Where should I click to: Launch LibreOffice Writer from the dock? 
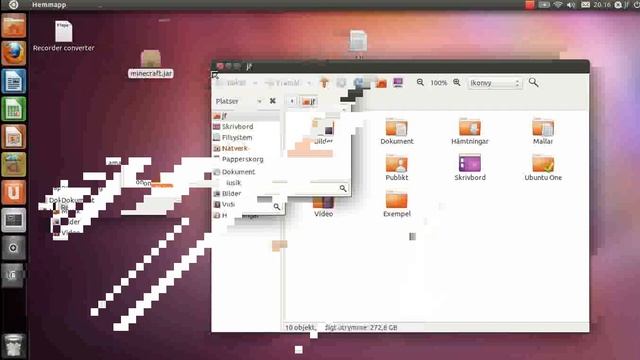14,81
